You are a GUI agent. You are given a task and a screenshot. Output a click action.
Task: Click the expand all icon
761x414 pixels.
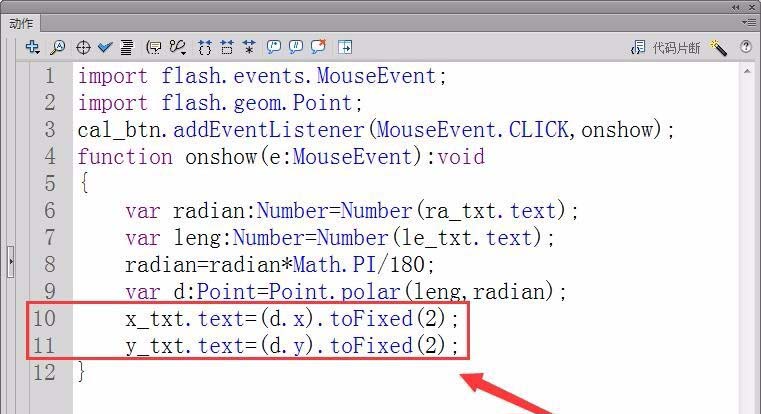point(249,47)
